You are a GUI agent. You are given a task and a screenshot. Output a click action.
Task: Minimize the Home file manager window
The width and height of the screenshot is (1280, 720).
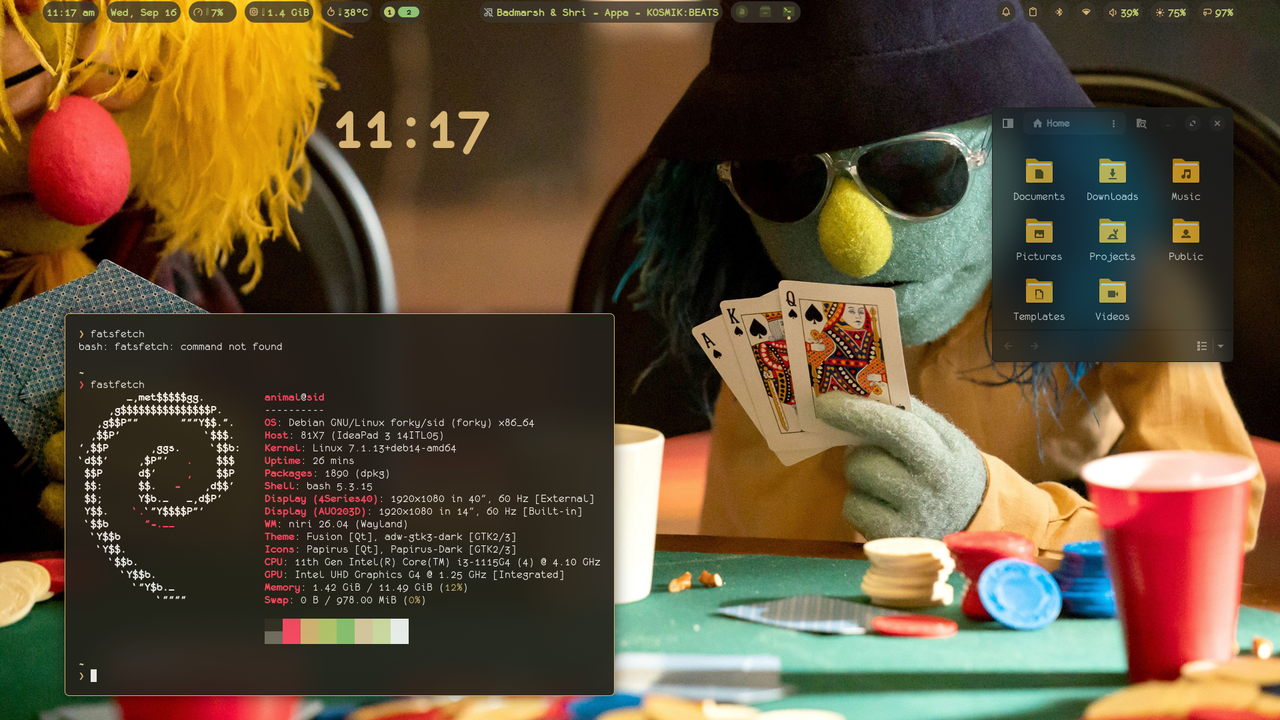tap(1167, 123)
